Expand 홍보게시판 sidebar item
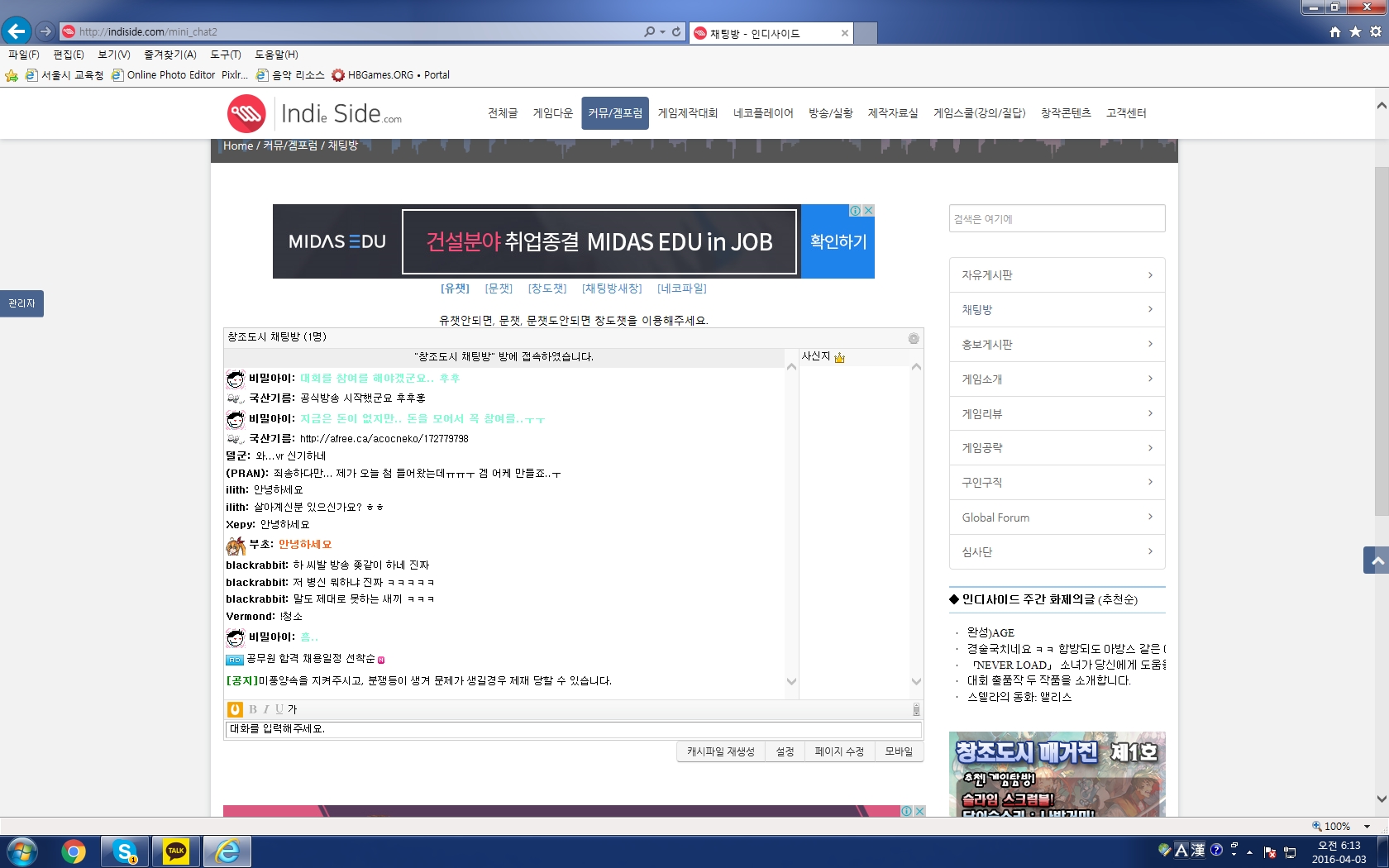This screenshot has width=1389, height=868. (x=1057, y=345)
